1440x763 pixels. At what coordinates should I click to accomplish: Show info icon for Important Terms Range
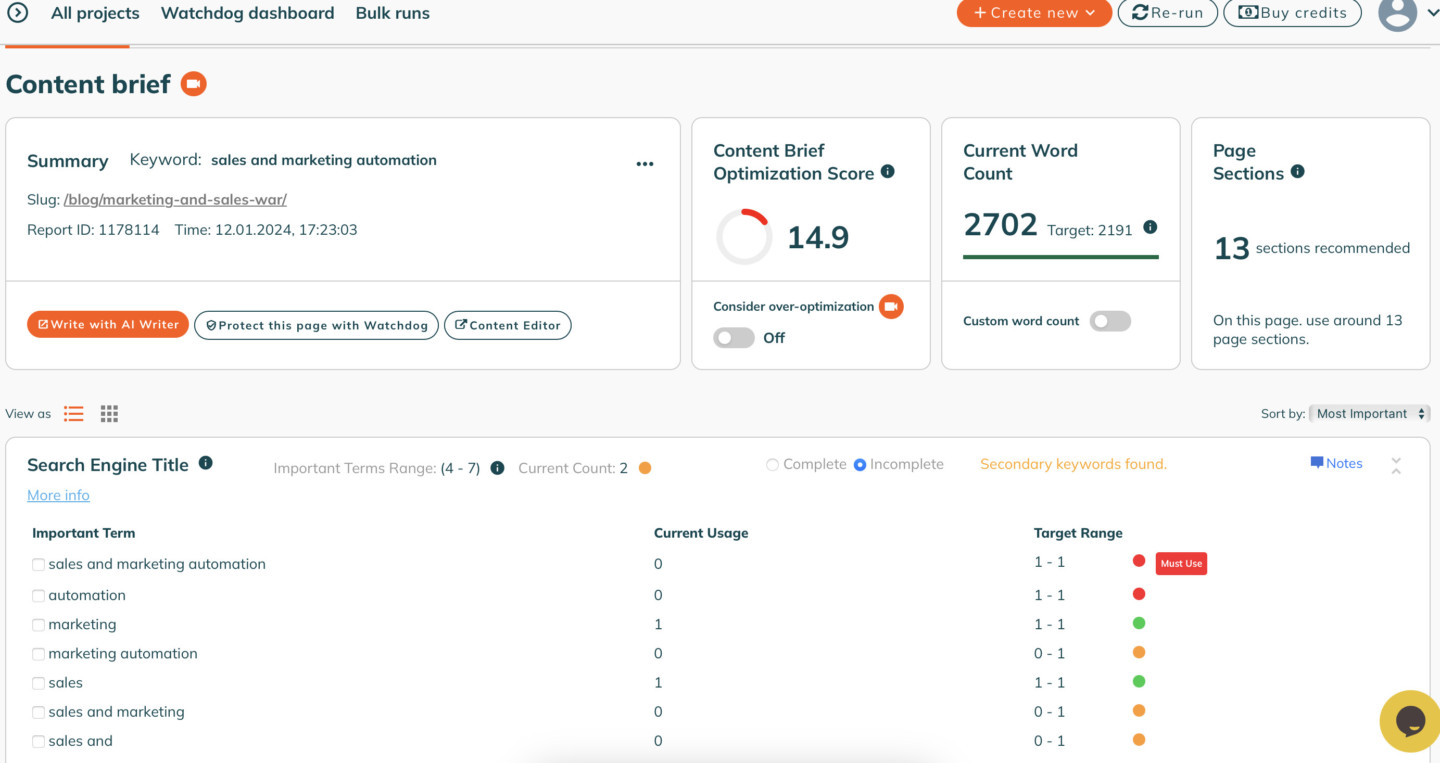(x=497, y=468)
